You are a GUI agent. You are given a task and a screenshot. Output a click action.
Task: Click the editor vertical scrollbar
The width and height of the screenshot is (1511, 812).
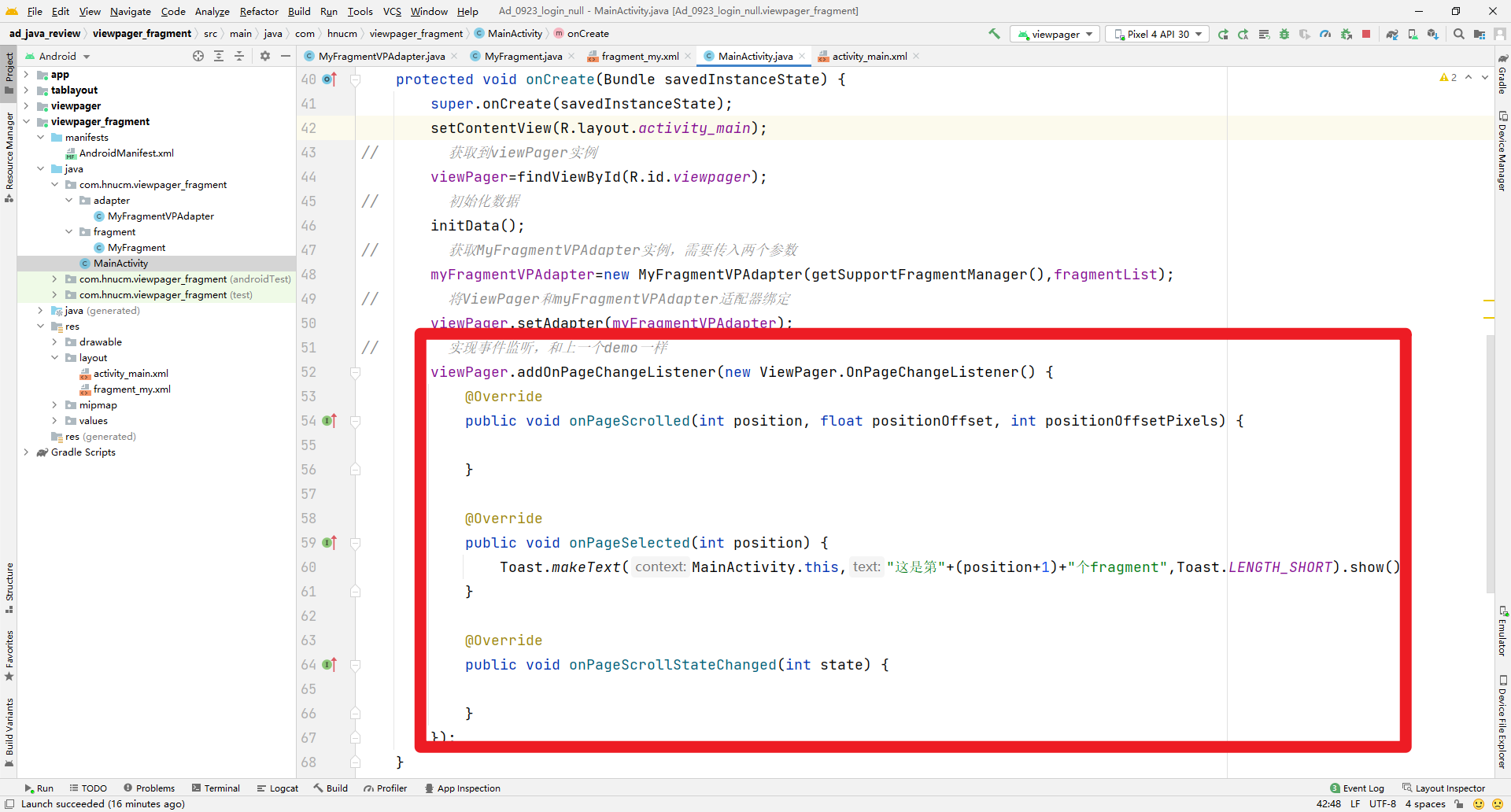pos(1490,464)
